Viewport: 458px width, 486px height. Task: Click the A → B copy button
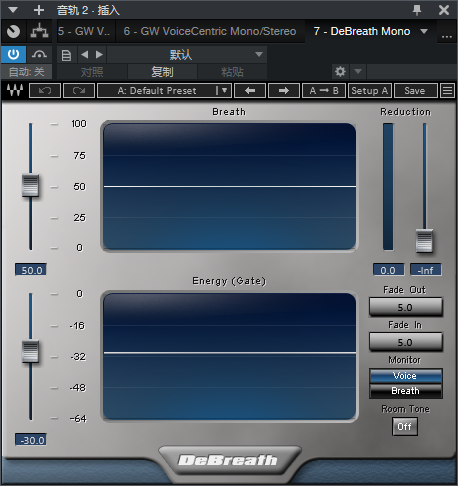coord(324,91)
